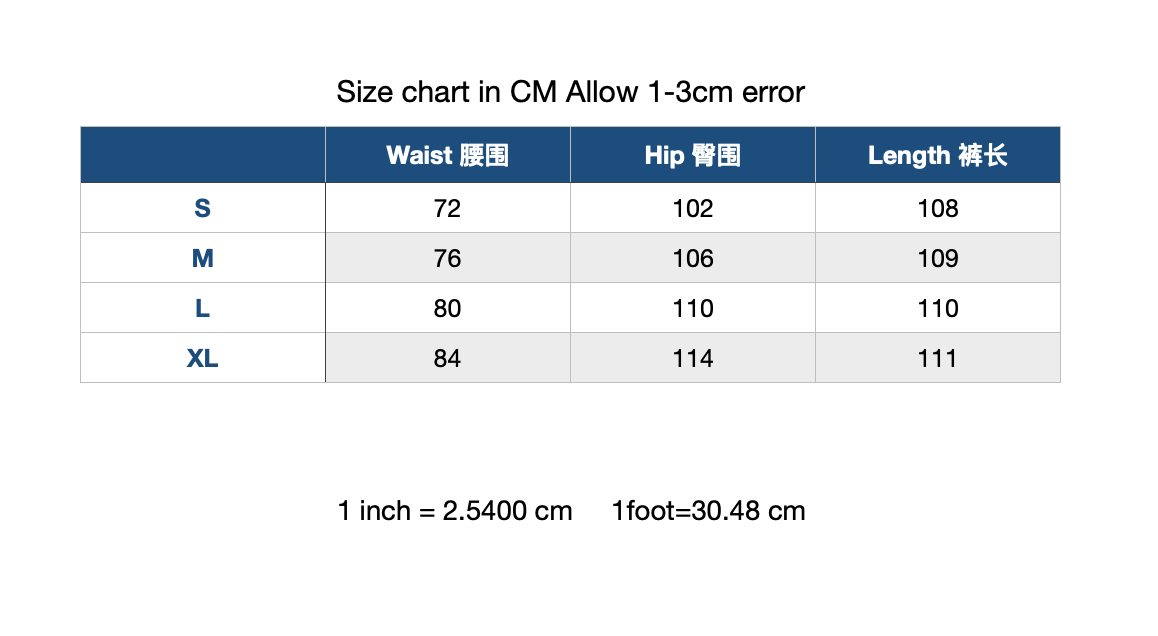1158x636 pixels.
Task: Click waist value 72 cell
Action: pos(447,208)
